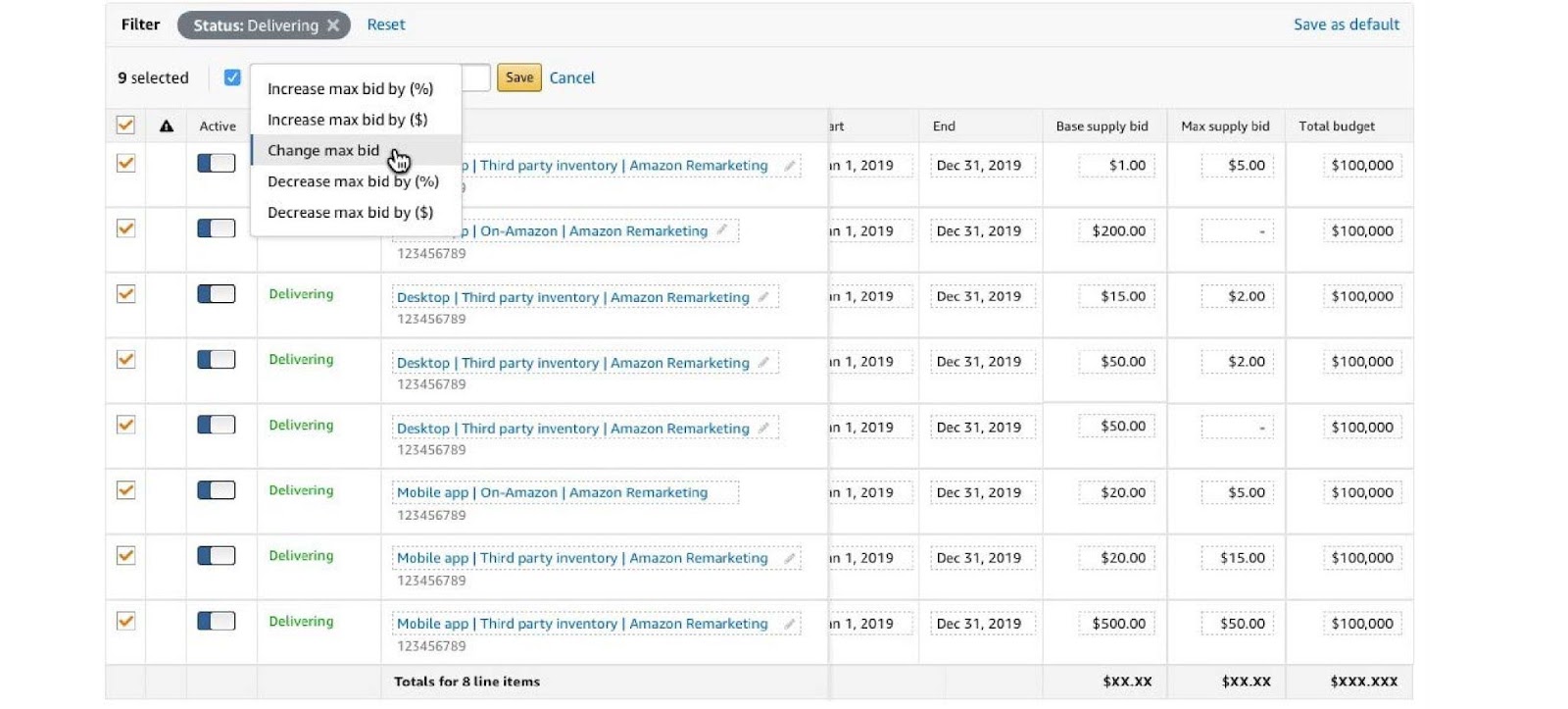The image size is (1568, 709).
Task: Sort by End column header
Action: point(944,126)
